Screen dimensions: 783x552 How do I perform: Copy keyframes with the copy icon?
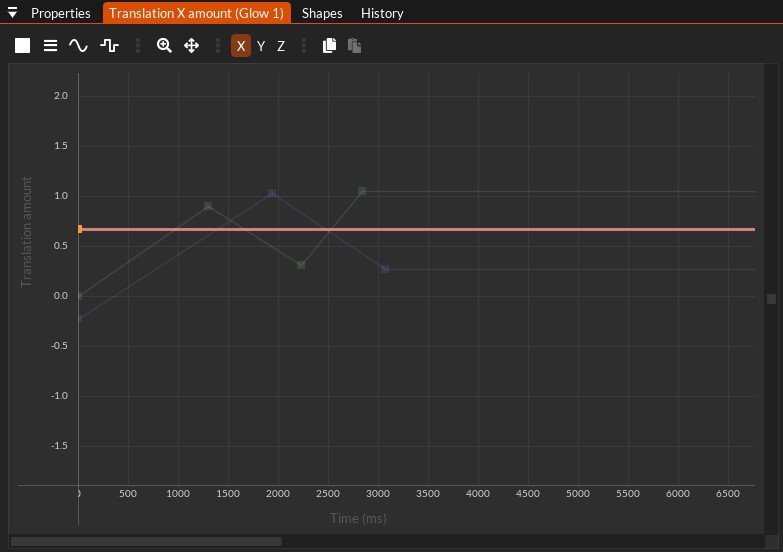(x=329, y=45)
